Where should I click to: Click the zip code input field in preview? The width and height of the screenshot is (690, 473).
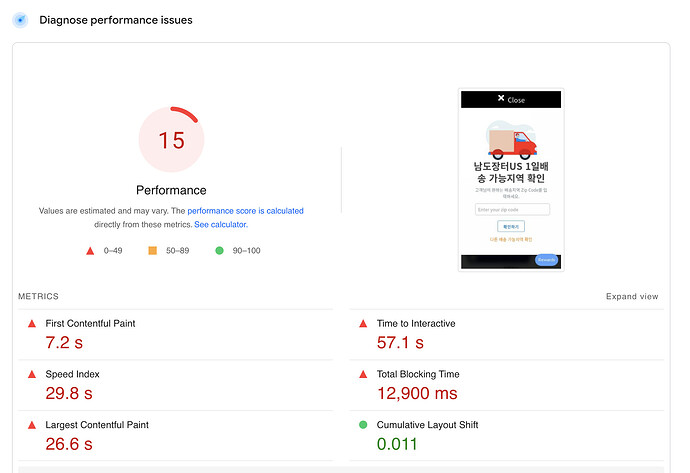tap(512, 209)
